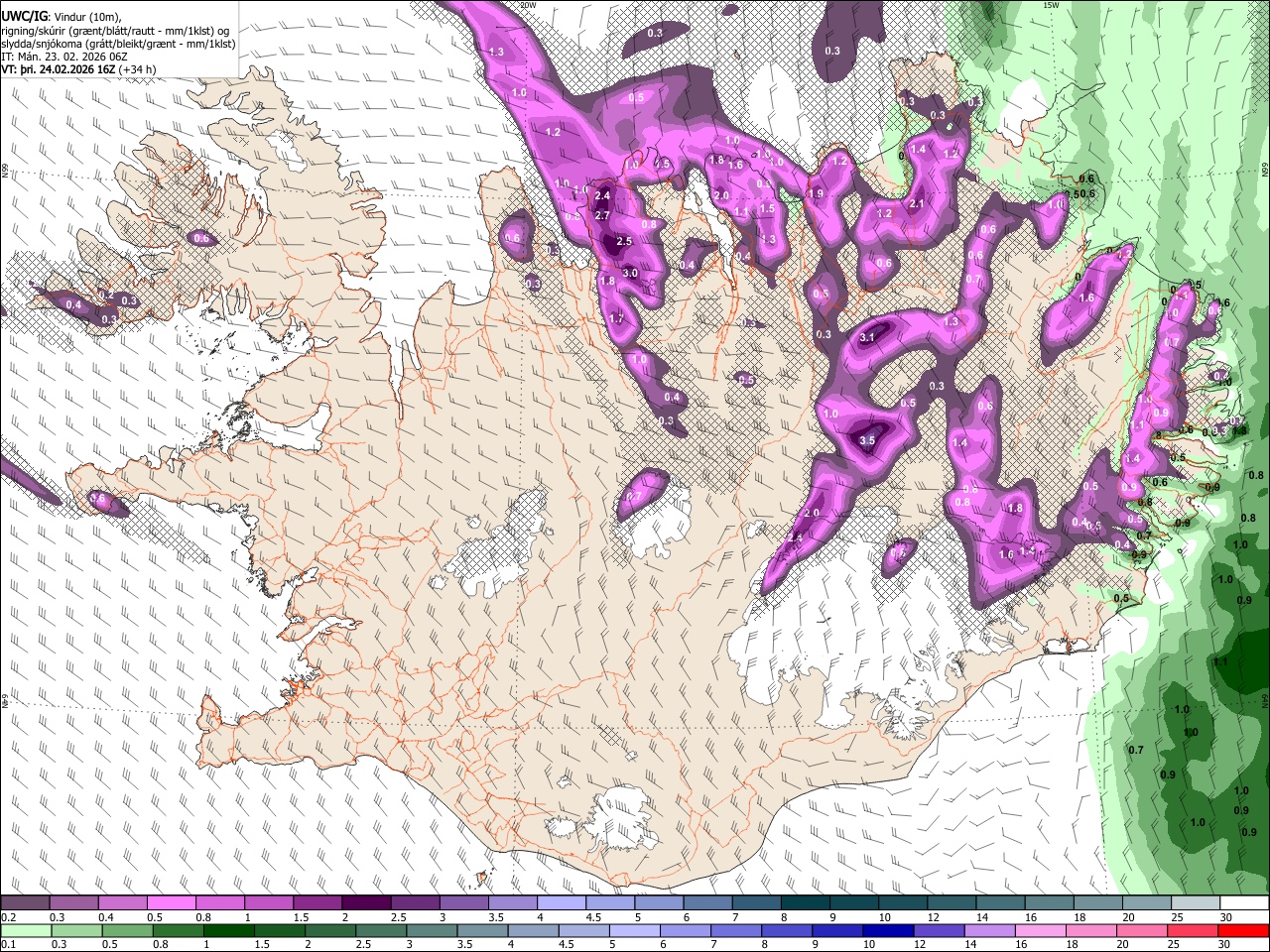
Task: Select the darkest purple swatch labeled 2 in snow legend
Action: click(366, 903)
